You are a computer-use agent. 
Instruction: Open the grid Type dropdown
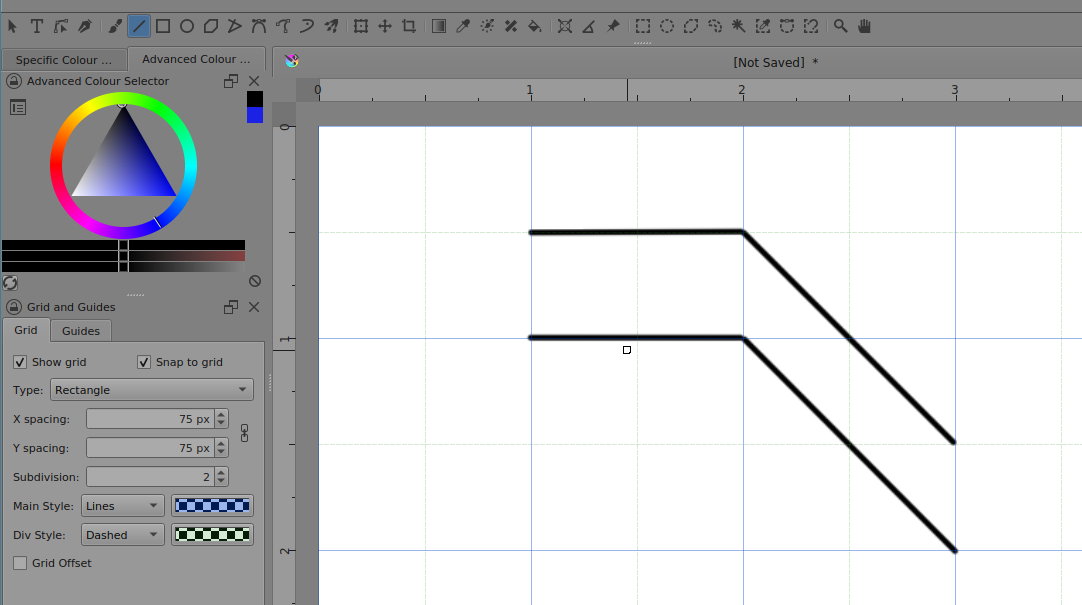pos(152,390)
